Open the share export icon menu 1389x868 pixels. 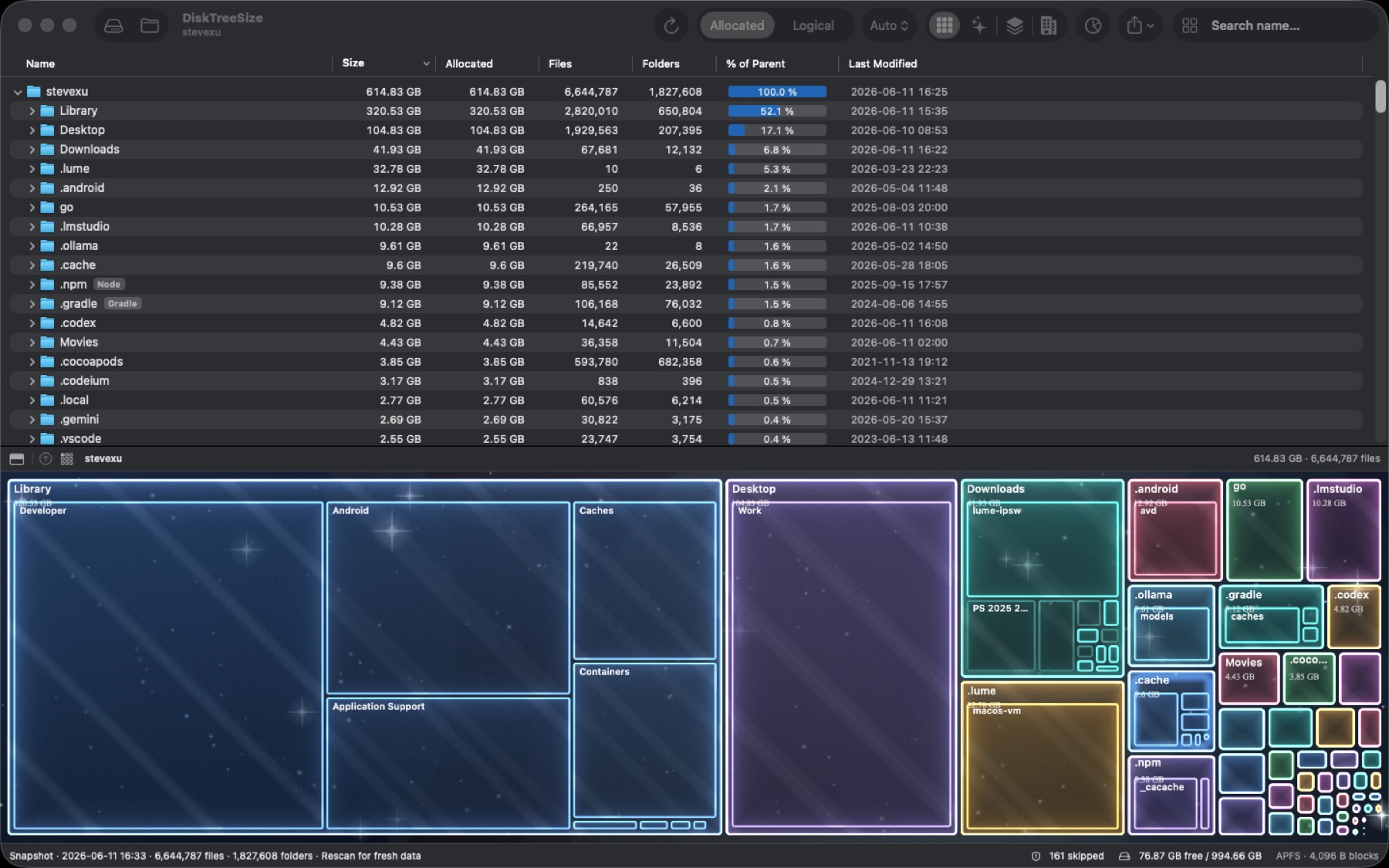1140,25
